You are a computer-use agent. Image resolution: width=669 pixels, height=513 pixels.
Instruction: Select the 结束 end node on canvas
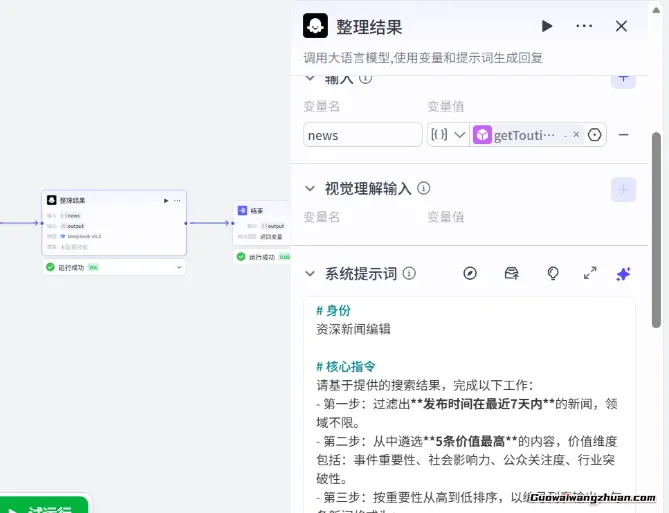[x=262, y=223]
